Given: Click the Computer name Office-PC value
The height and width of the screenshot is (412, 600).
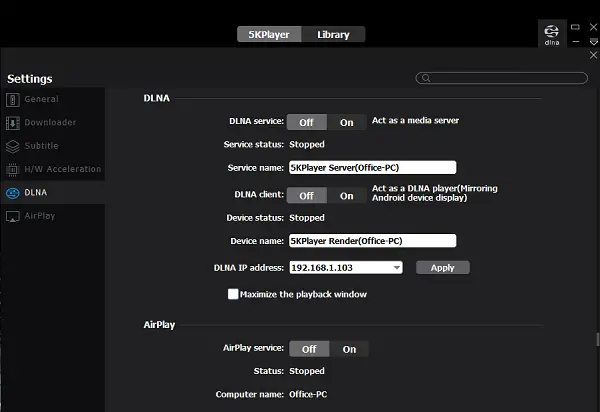Looking at the screenshot, I should point(308,394).
